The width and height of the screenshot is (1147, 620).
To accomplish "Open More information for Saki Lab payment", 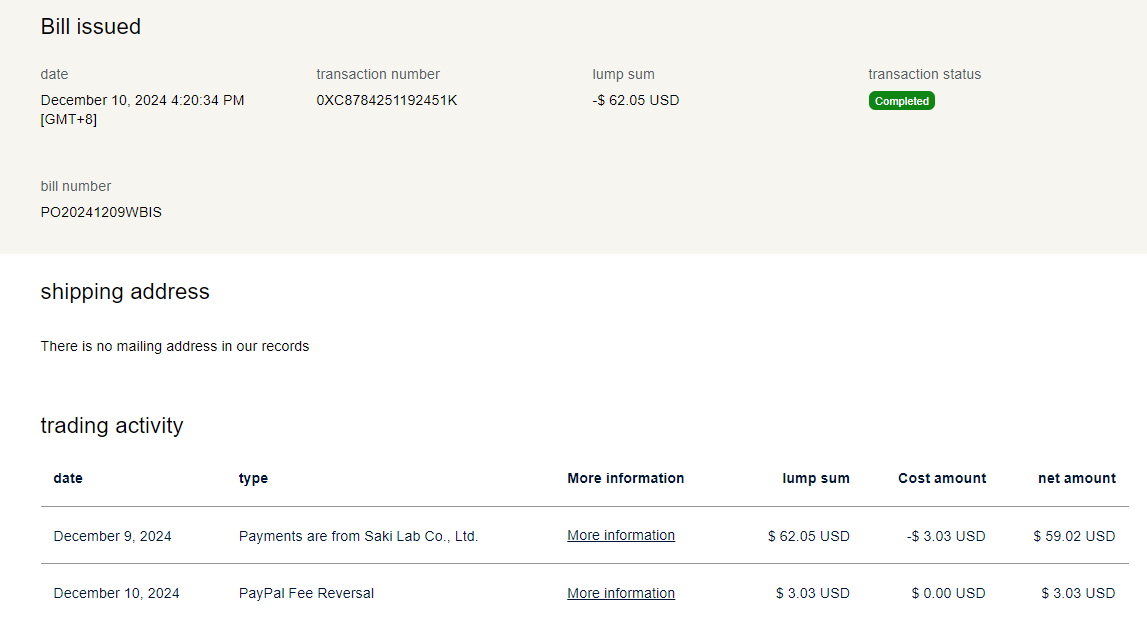I will tap(620, 536).
